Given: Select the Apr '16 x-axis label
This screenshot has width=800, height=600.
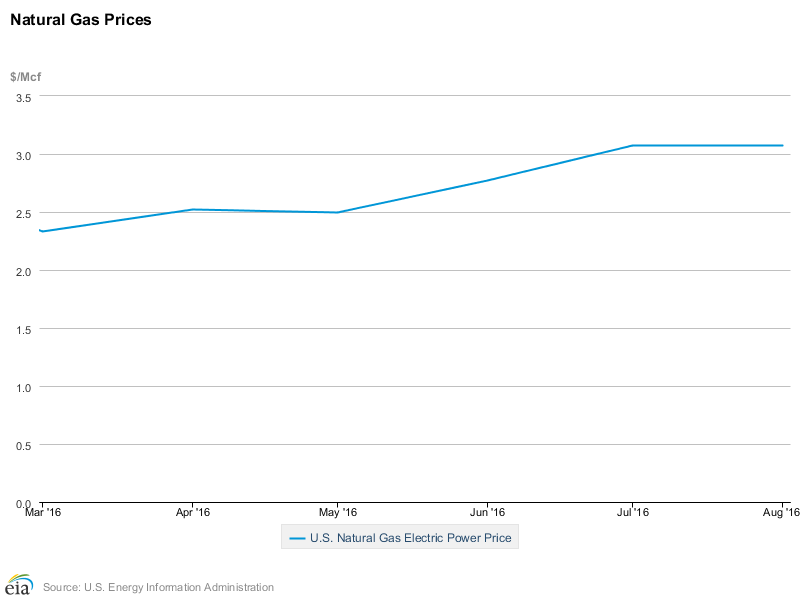Looking at the screenshot, I should (x=192, y=512).
